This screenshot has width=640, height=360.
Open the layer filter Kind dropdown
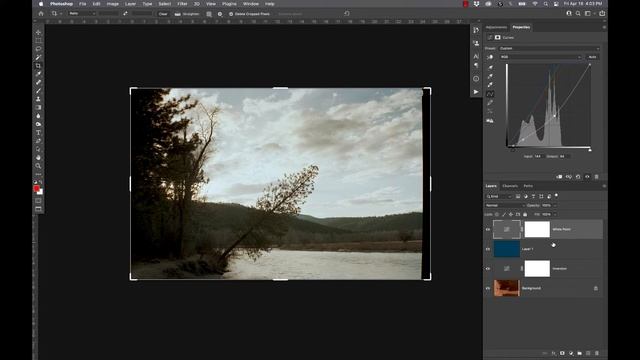click(x=498, y=196)
